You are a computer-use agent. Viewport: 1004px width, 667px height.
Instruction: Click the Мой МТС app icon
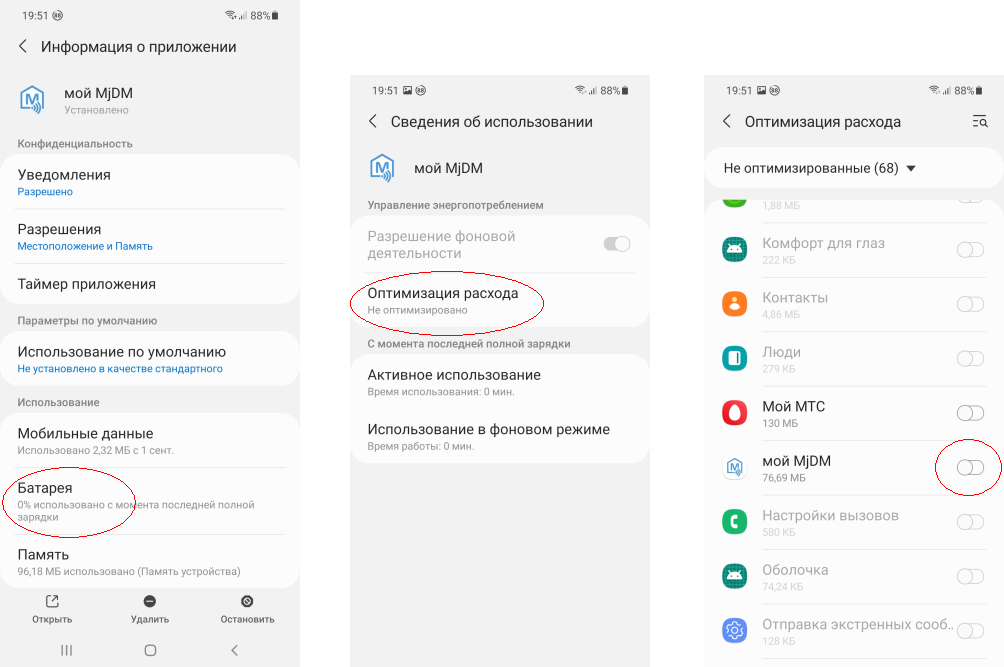(734, 413)
